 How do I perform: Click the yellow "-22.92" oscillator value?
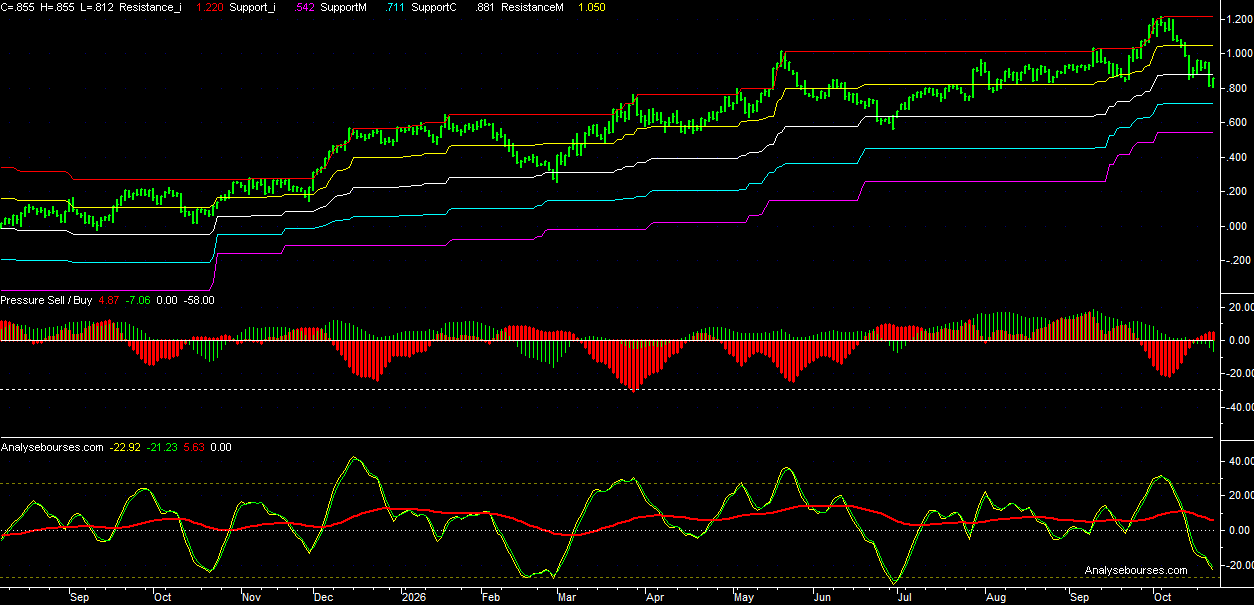pyautogui.click(x=125, y=447)
